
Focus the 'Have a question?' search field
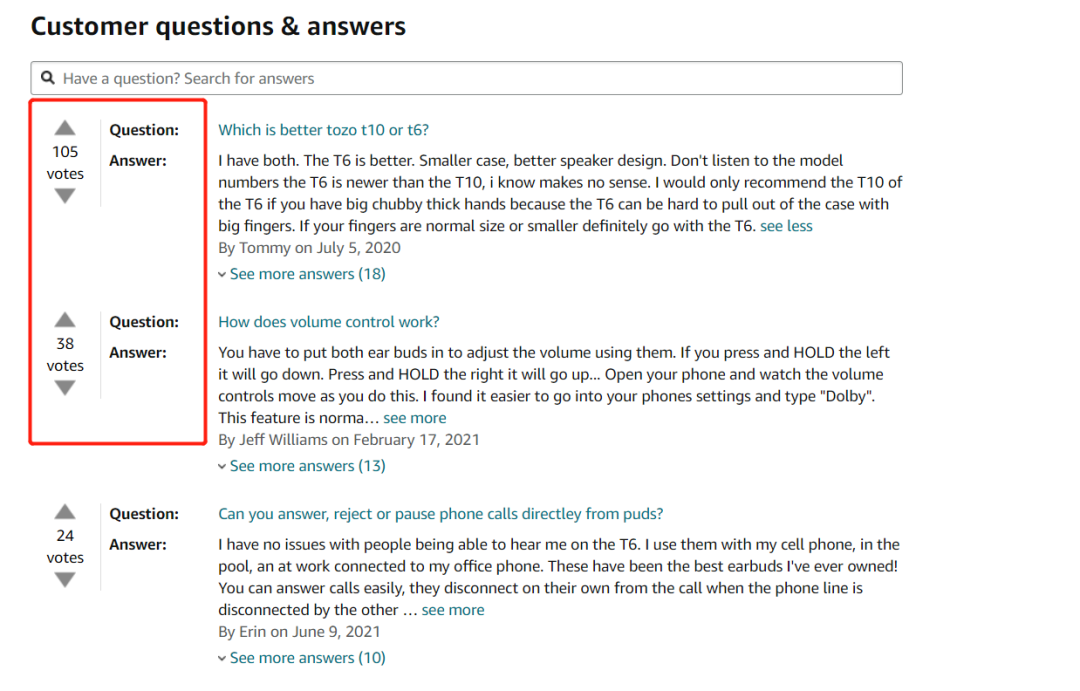466,78
